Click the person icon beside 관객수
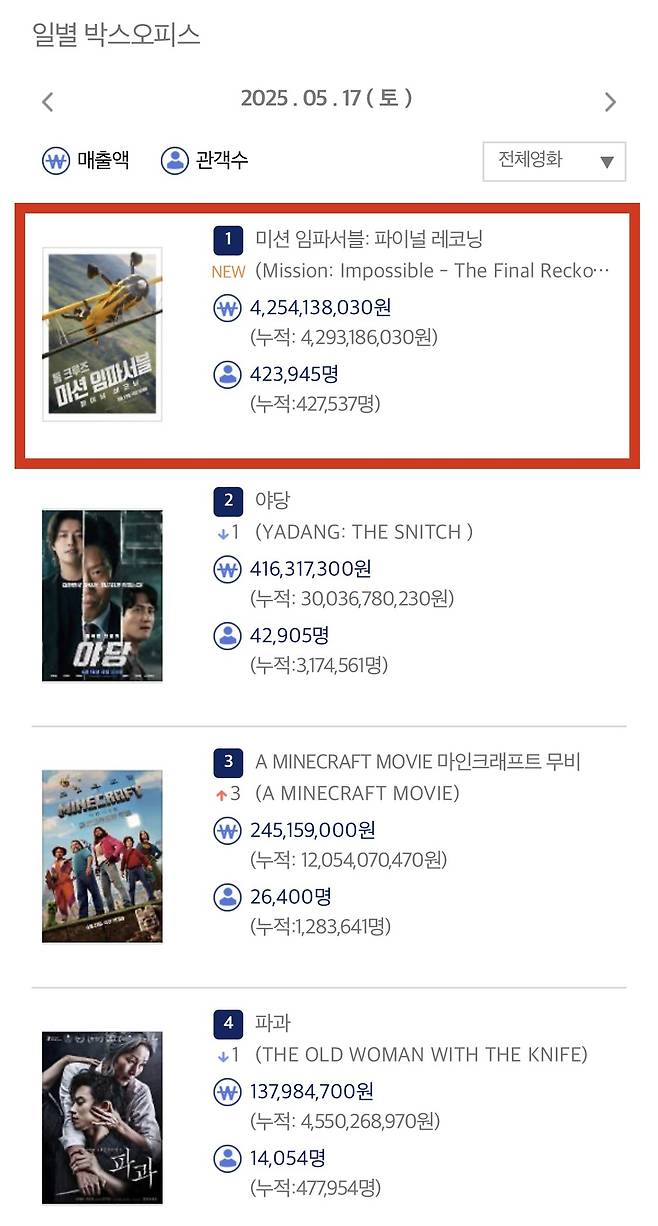 (175, 160)
